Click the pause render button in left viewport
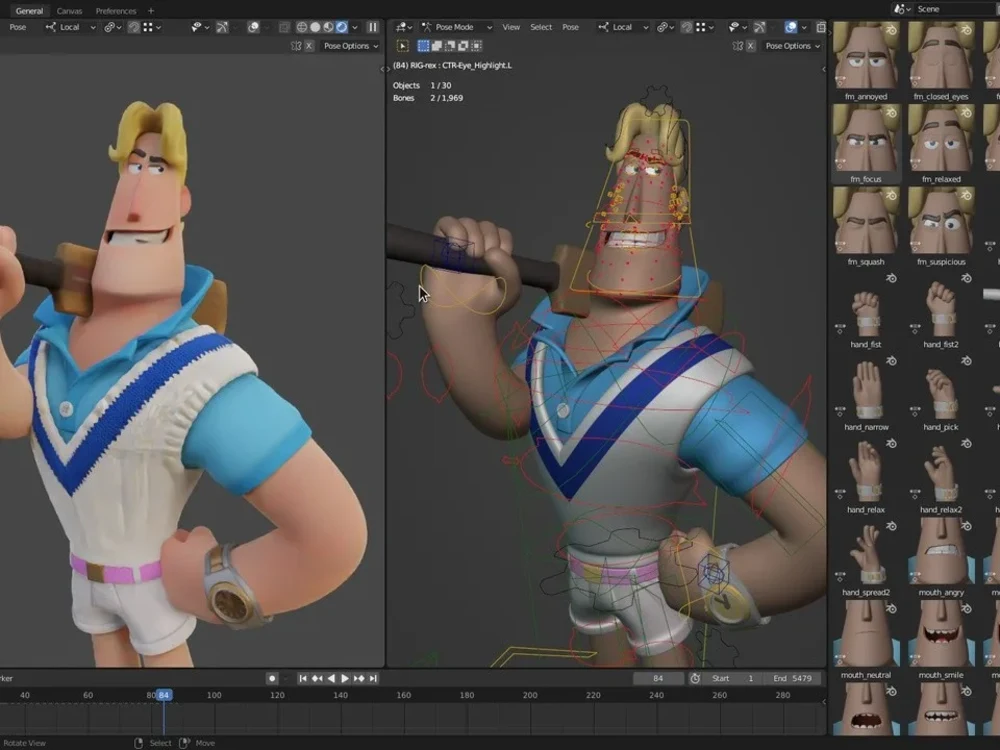Viewport: 1000px width, 750px height. (x=372, y=27)
